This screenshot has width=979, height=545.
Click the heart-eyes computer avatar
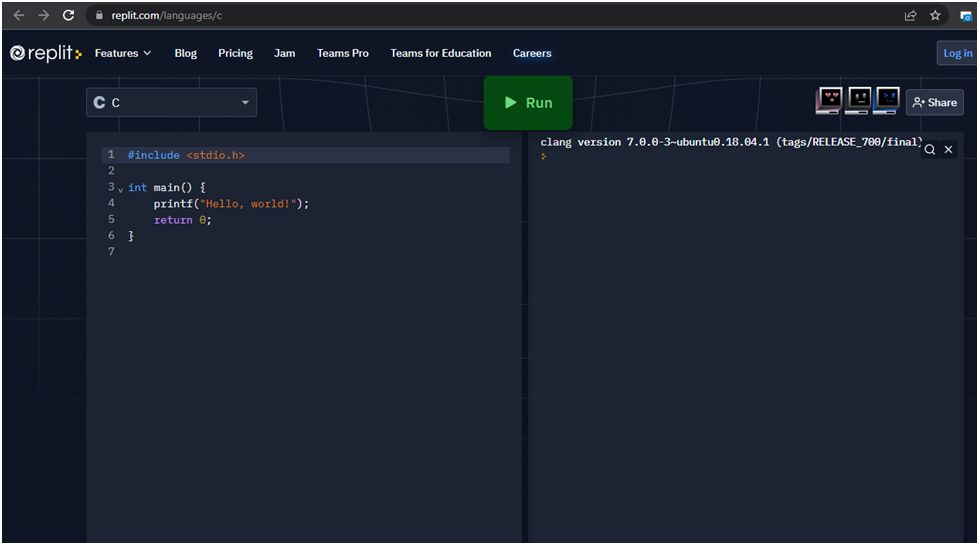click(829, 101)
